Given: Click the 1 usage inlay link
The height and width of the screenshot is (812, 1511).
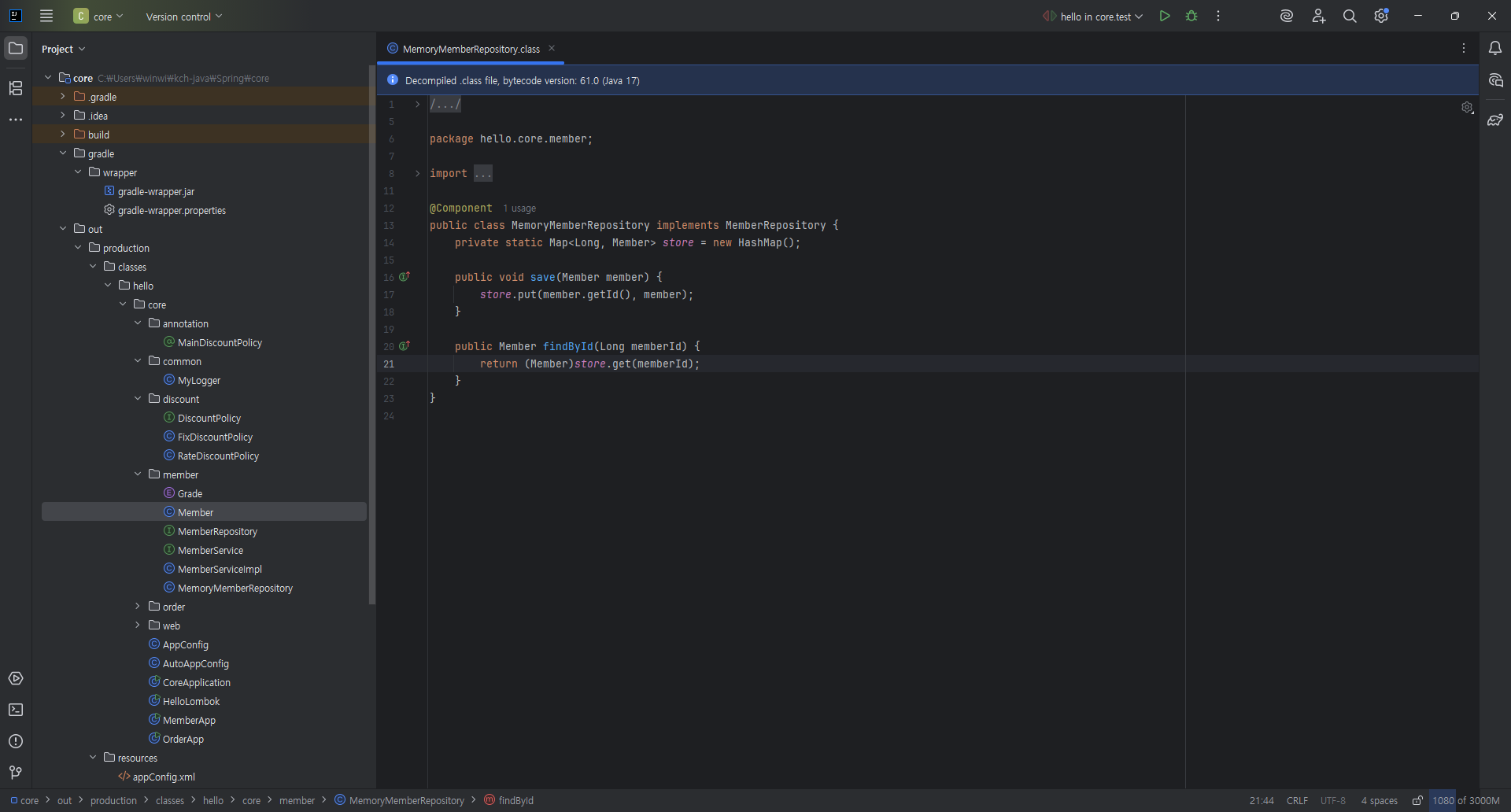Looking at the screenshot, I should click(x=519, y=209).
